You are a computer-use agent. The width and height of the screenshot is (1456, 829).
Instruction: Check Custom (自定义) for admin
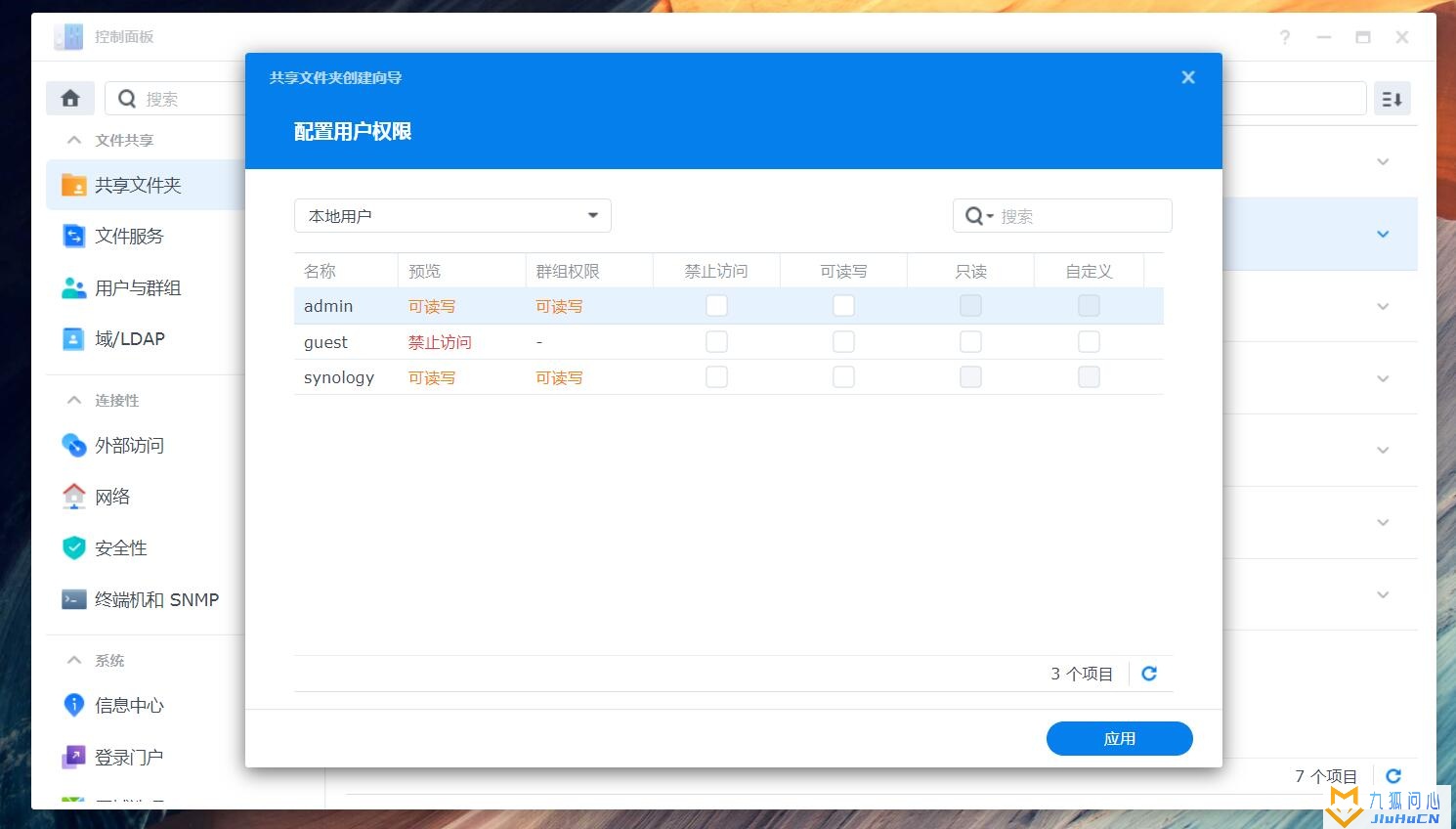(1089, 306)
